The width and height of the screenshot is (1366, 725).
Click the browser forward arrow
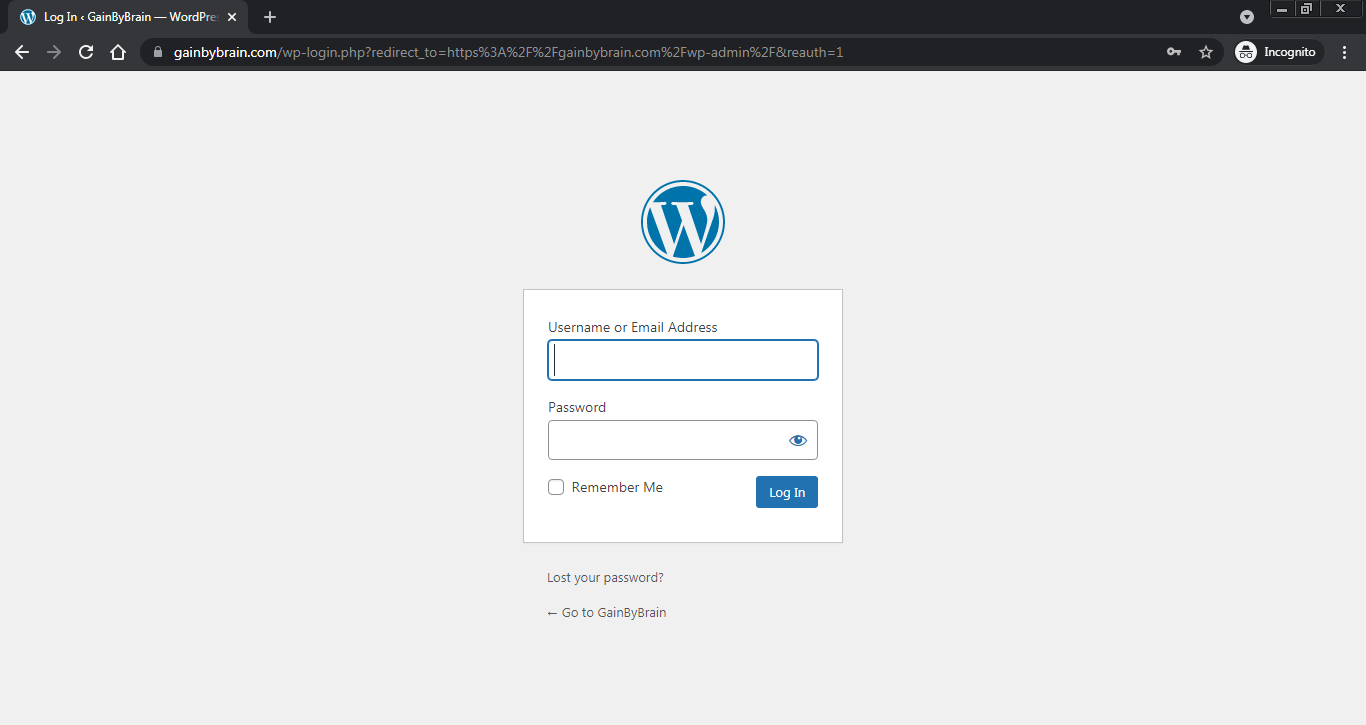click(x=54, y=52)
